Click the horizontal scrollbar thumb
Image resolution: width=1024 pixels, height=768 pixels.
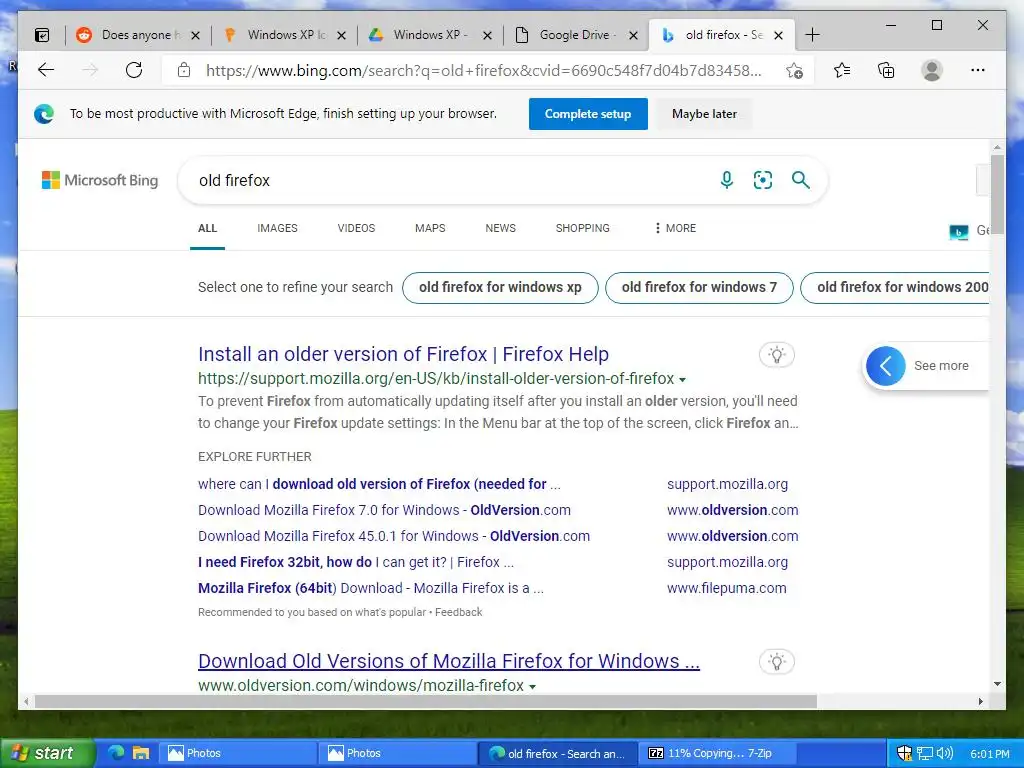(x=425, y=701)
